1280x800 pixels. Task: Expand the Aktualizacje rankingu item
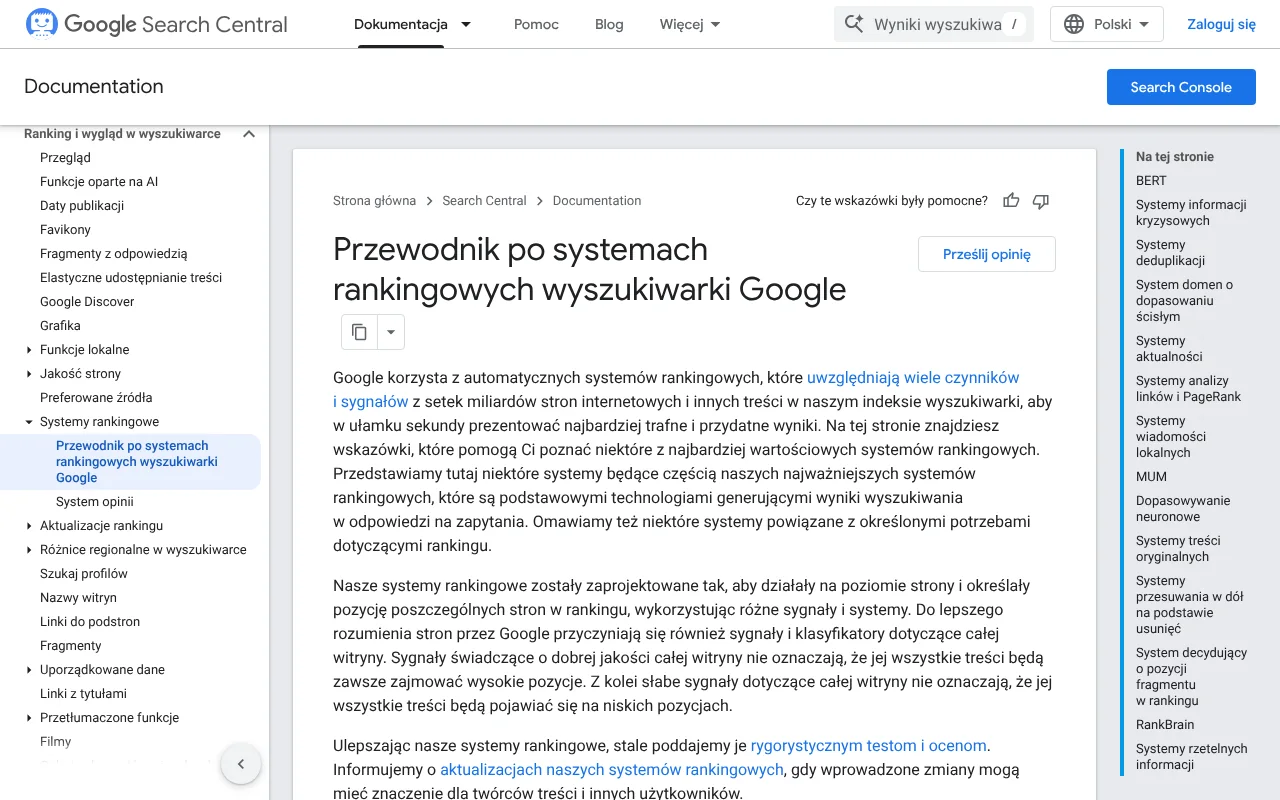point(29,526)
